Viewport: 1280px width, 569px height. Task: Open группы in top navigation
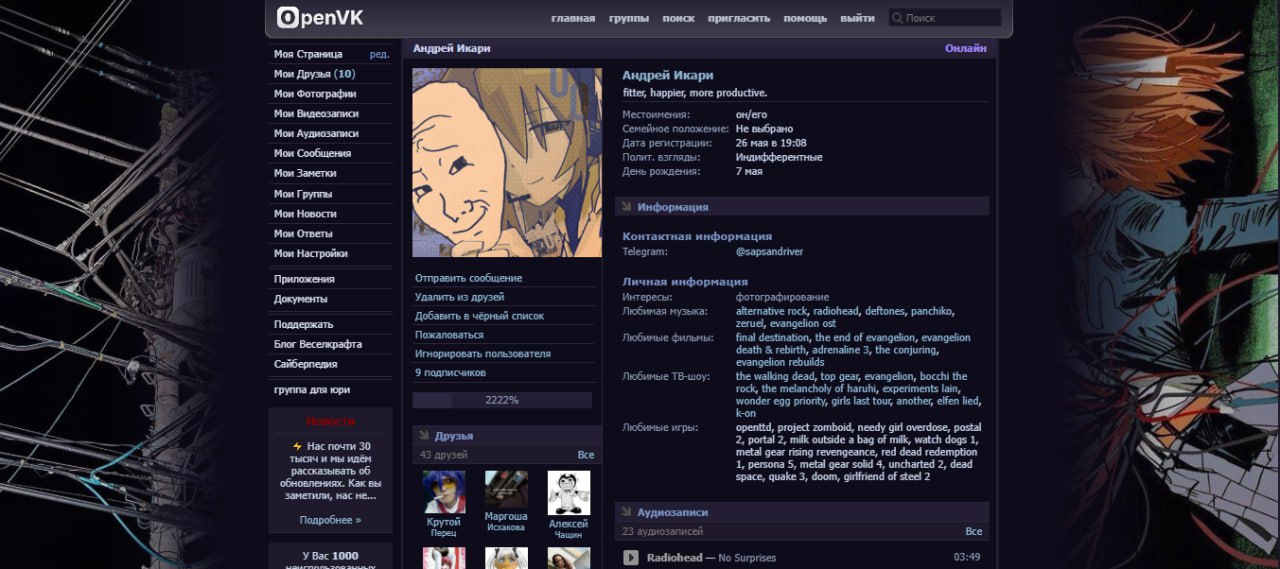(629, 18)
